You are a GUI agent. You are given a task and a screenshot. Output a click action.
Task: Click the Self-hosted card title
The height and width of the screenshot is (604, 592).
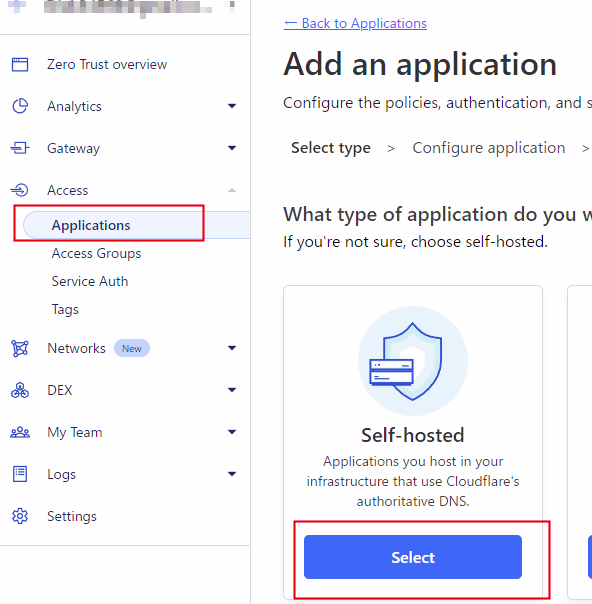click(413, 435)
